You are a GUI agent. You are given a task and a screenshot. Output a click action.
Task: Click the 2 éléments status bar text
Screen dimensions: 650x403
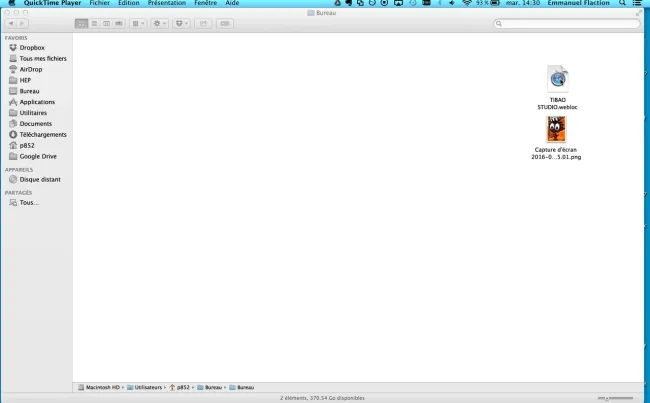point(322,398)
